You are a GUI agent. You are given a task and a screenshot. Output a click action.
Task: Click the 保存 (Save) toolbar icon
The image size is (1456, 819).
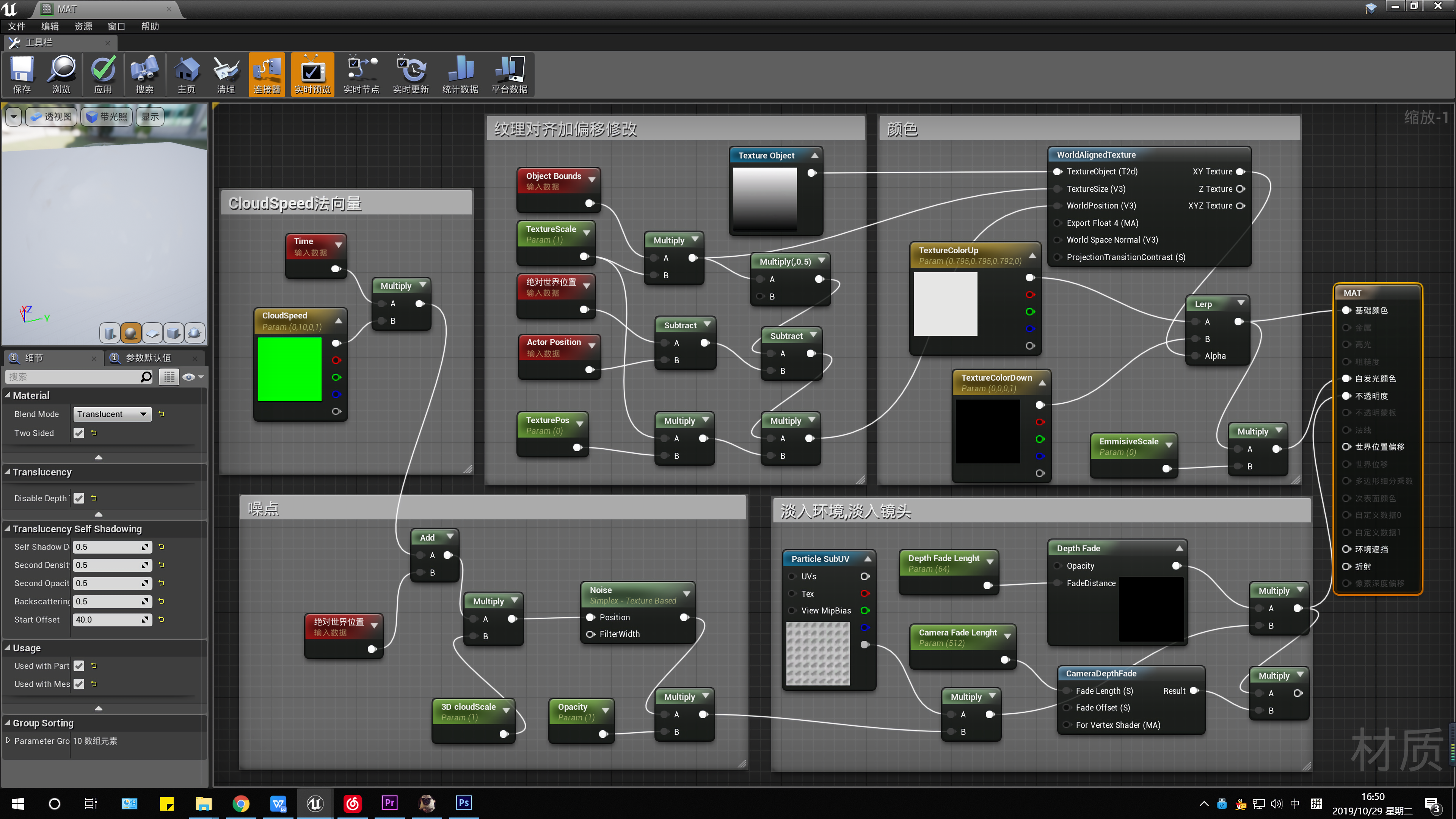point(22,75)
